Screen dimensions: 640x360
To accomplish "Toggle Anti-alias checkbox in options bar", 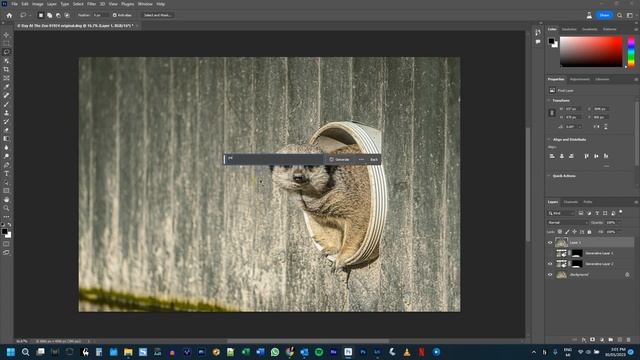I will 115,15.
